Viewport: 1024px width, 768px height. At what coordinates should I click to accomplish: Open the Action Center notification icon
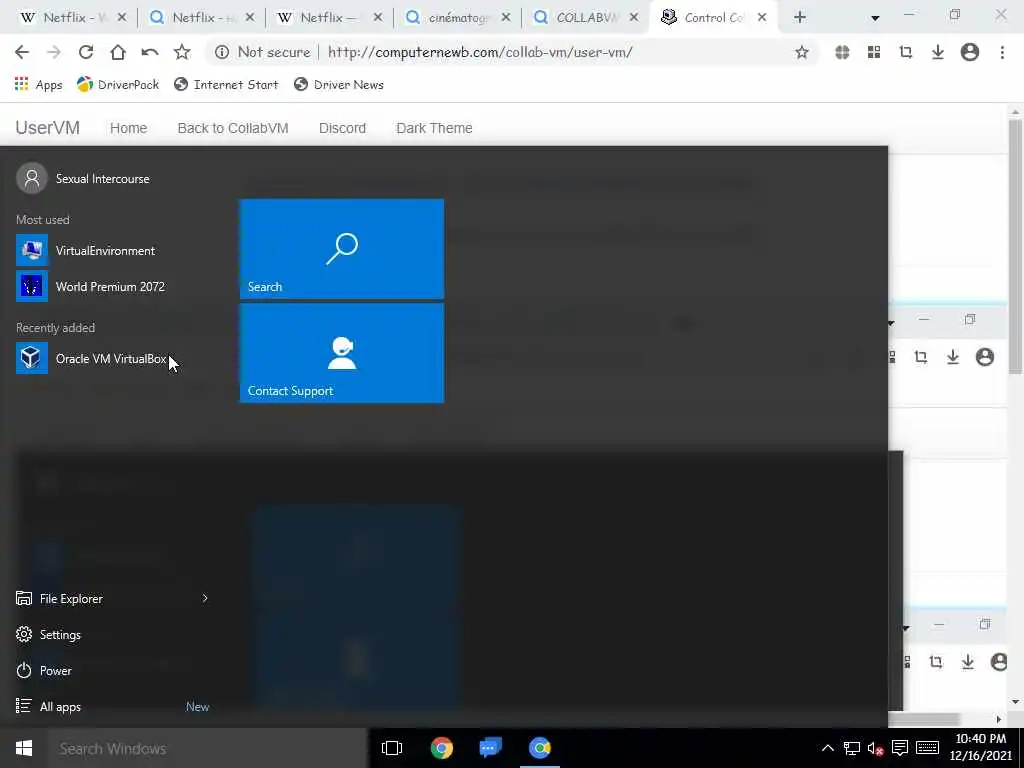899,748
